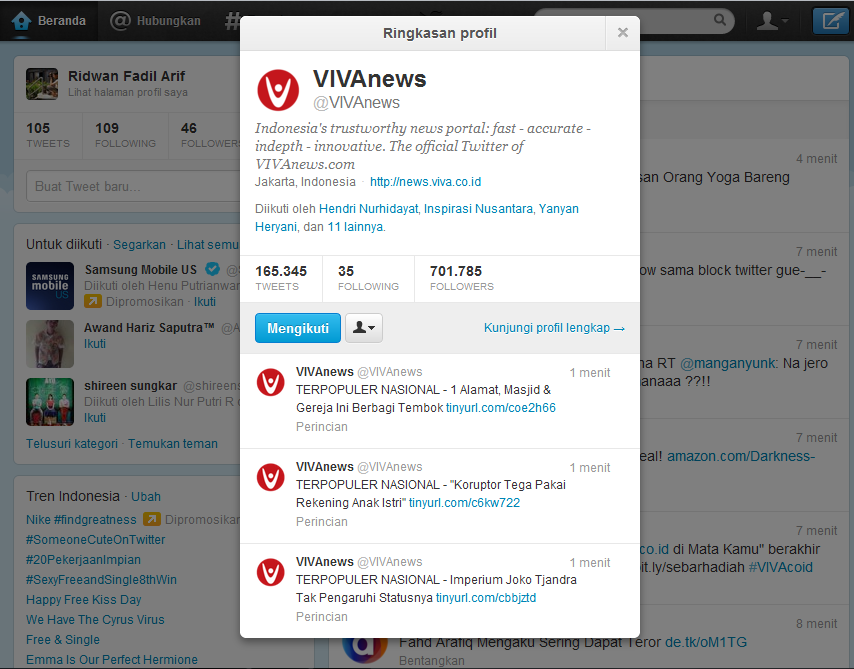Click Samsung Mobile US avatar

[50, 286]
